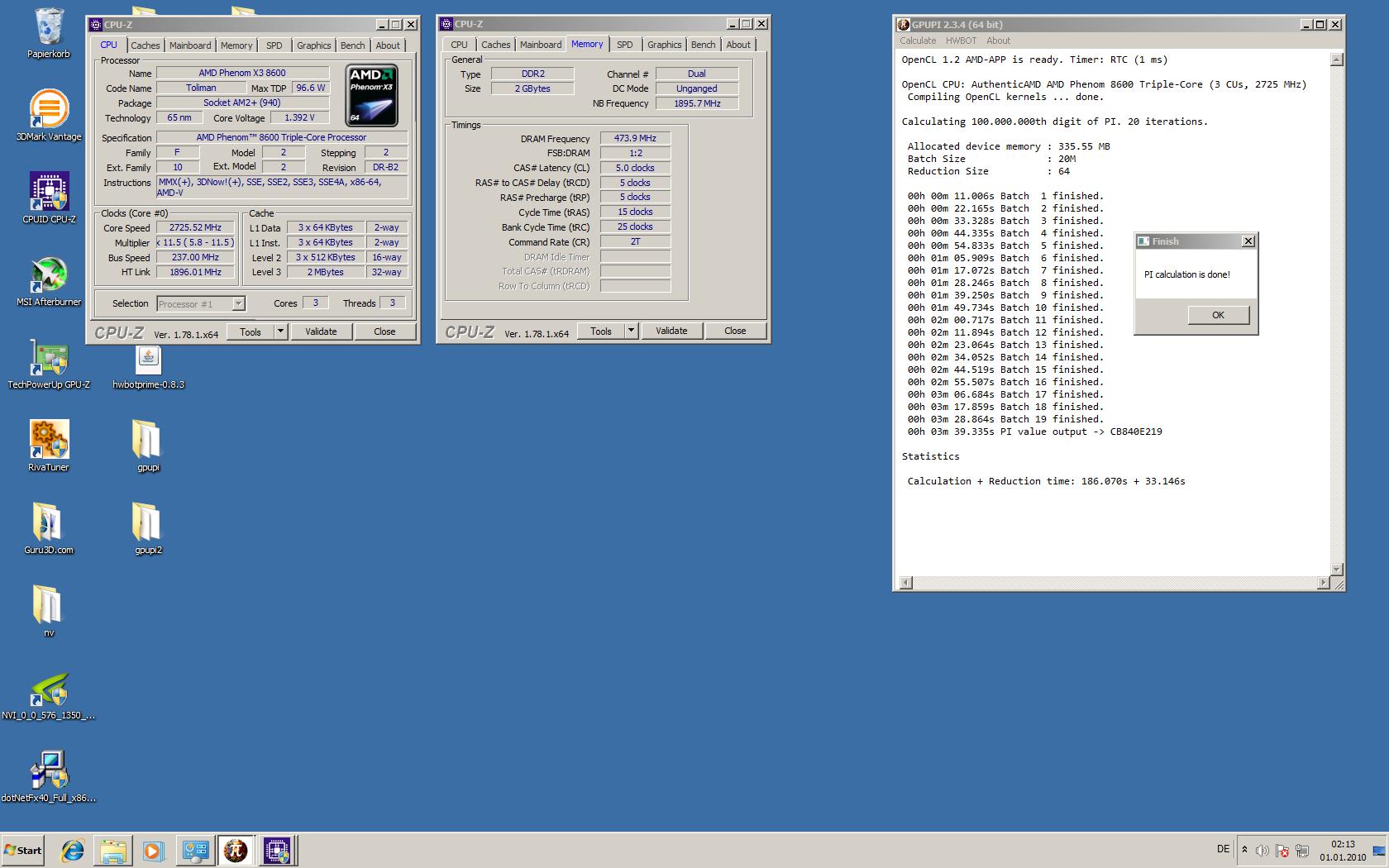Image resolution: width=1389 pixels, height=868 pixels.
Task: Click Tools button in right CPU-Z window
Action: click(x=601, y=331)
